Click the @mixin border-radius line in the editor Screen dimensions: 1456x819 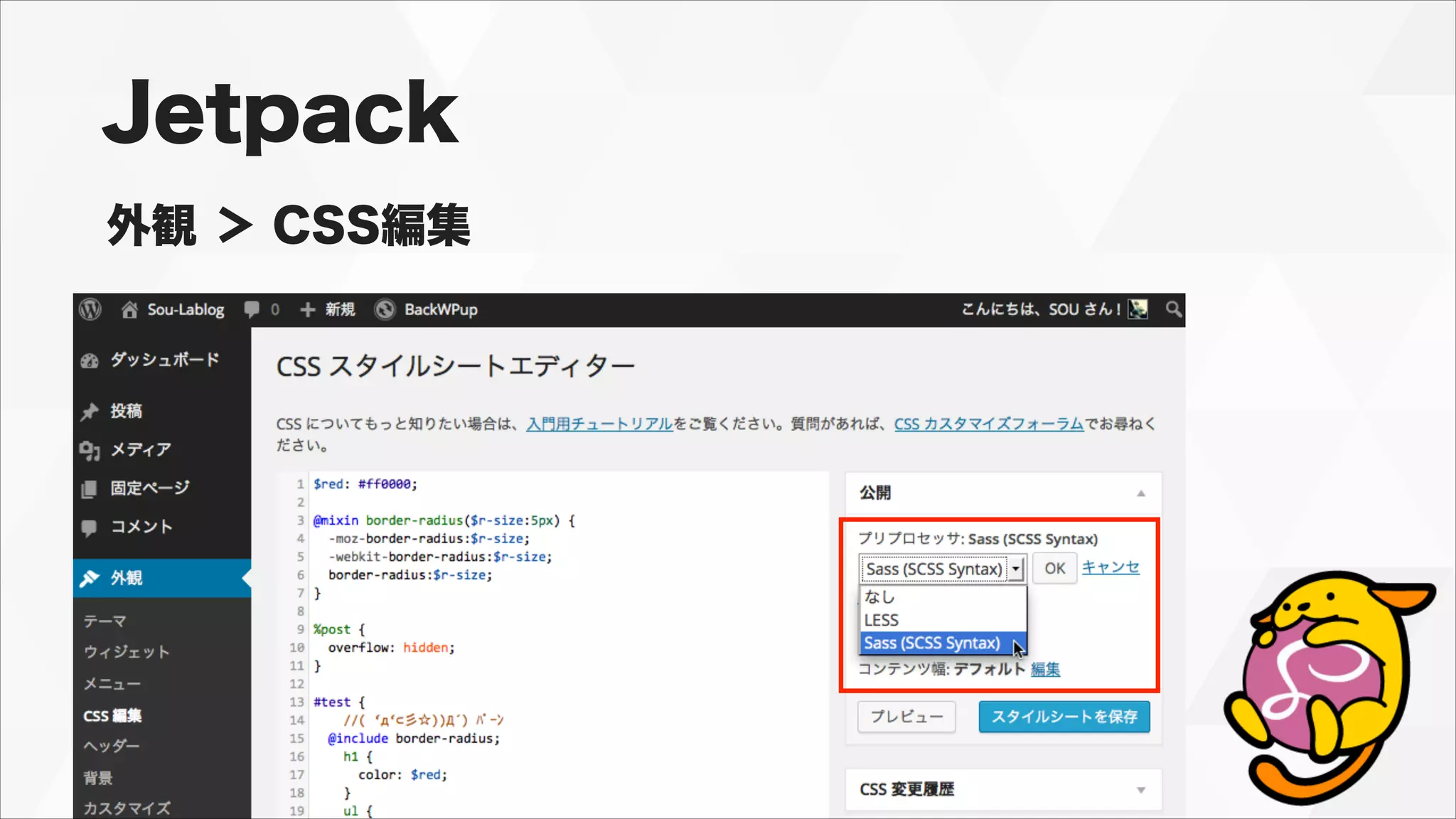(444, 520)
